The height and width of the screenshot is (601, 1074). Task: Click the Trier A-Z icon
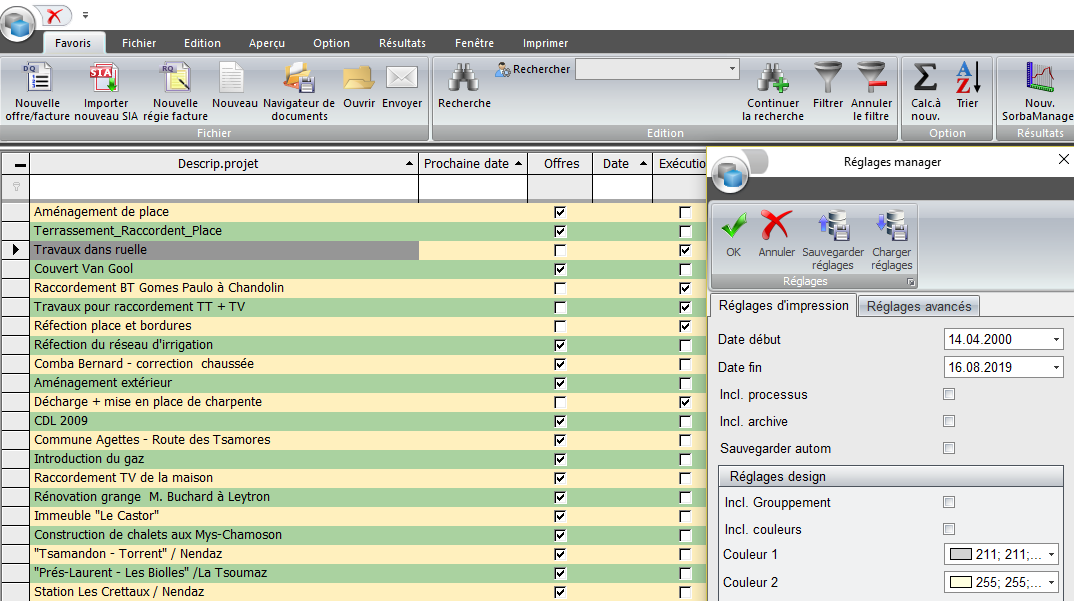click(968, 77)
